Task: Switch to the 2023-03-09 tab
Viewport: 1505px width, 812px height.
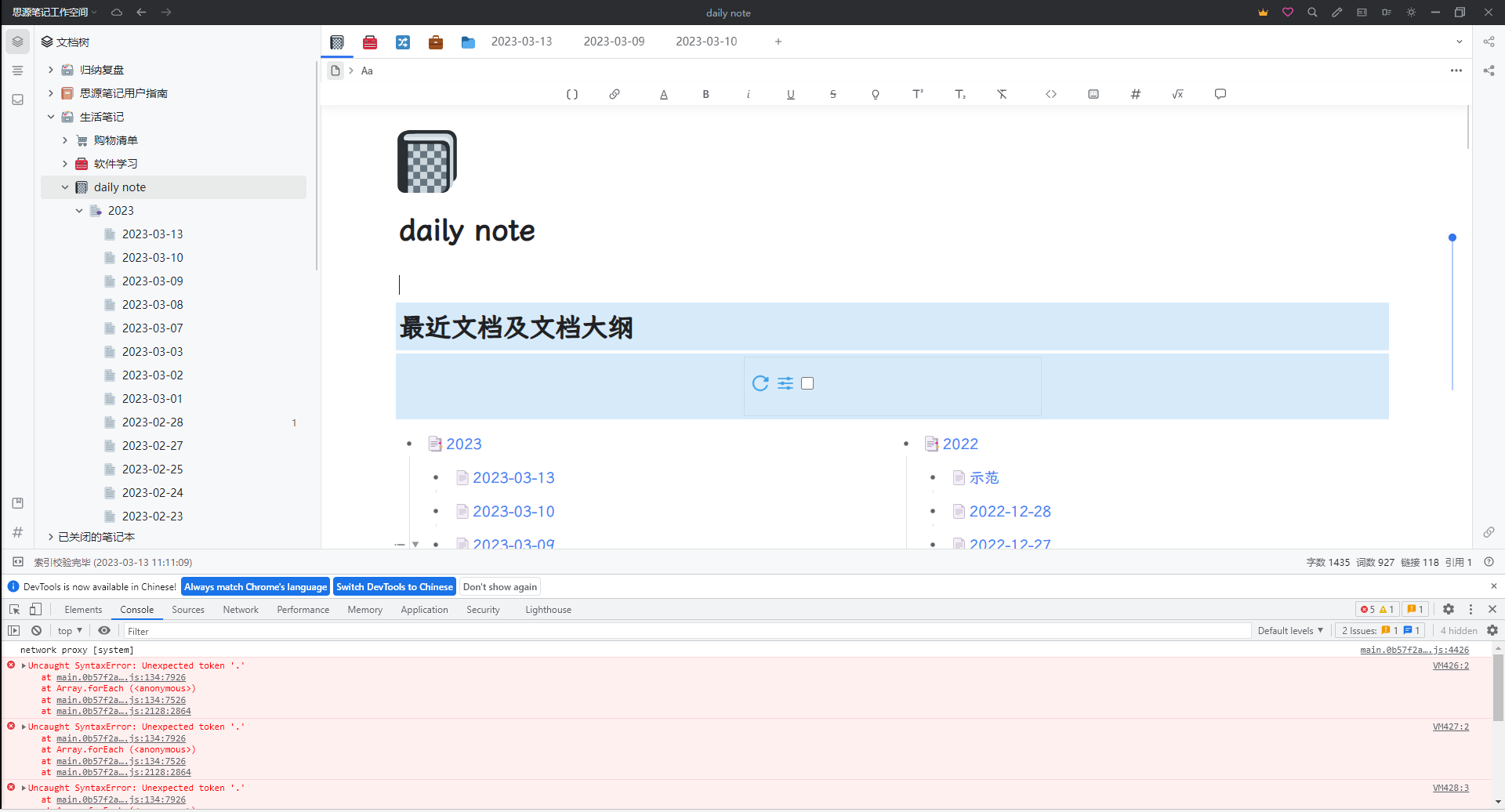Action: tap(614, 42)
